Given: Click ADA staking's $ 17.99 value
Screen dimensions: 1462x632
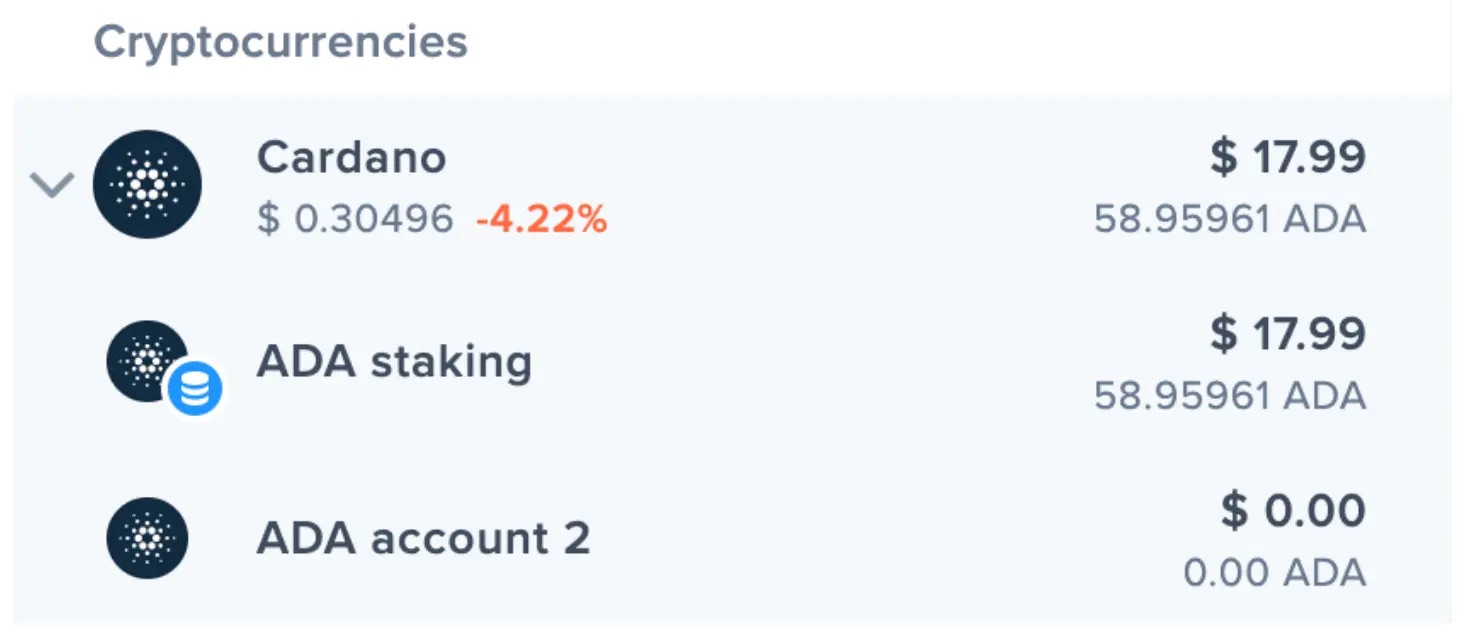Looking at the screenshot, I should coord(1288,333).
